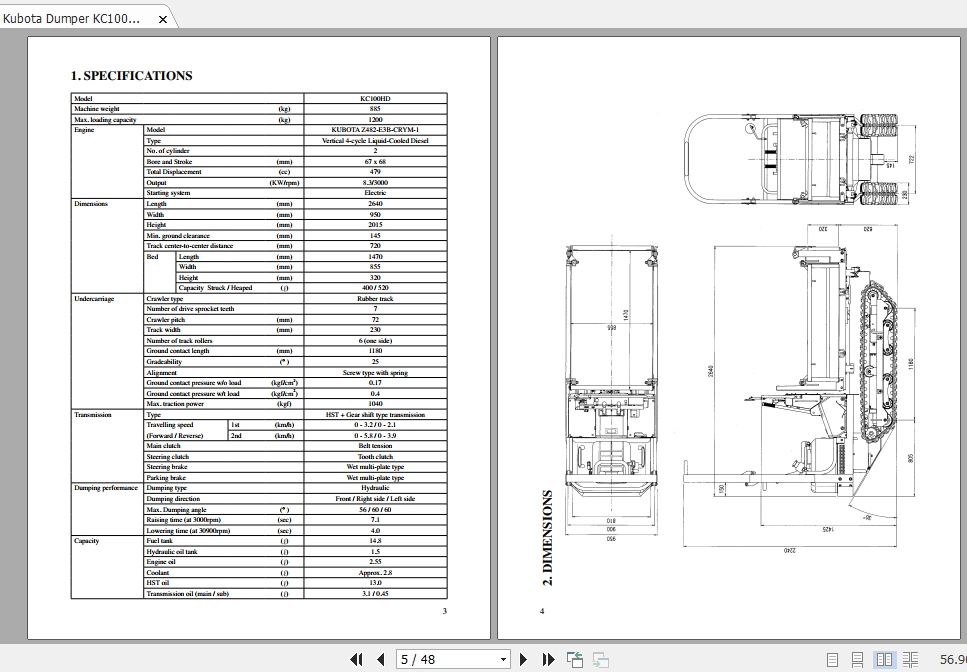Click the 1. SPECIFICATIONS heading on page 3

coord(131,75)
